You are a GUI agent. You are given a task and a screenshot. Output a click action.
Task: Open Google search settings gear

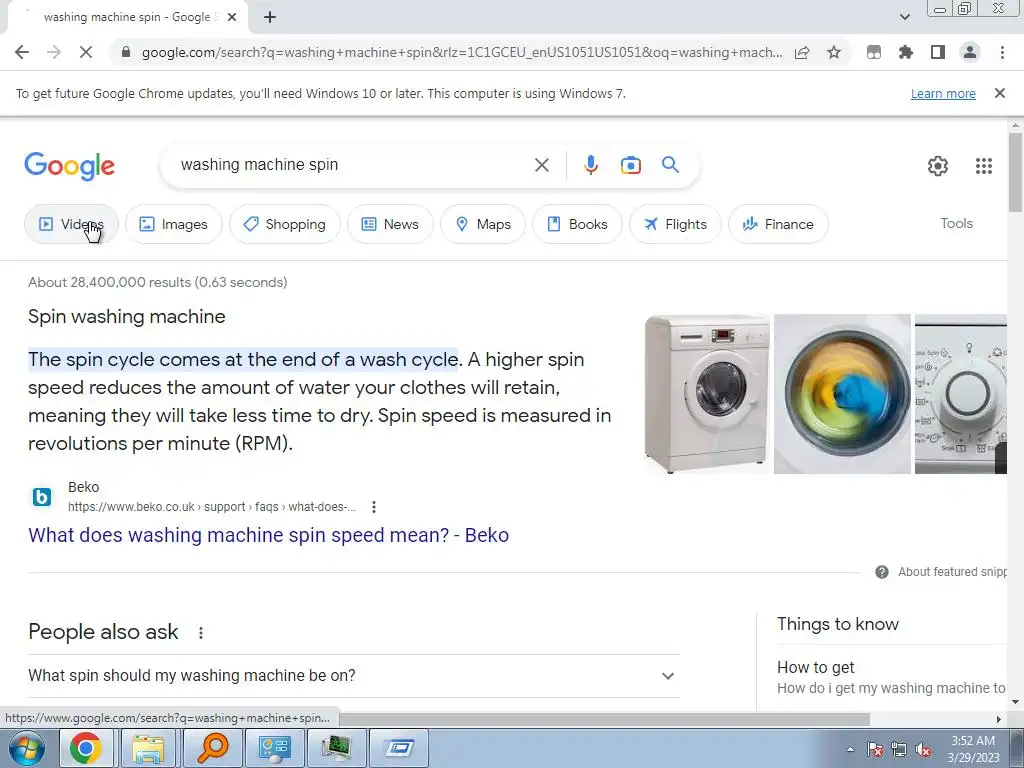coord(938,166)
